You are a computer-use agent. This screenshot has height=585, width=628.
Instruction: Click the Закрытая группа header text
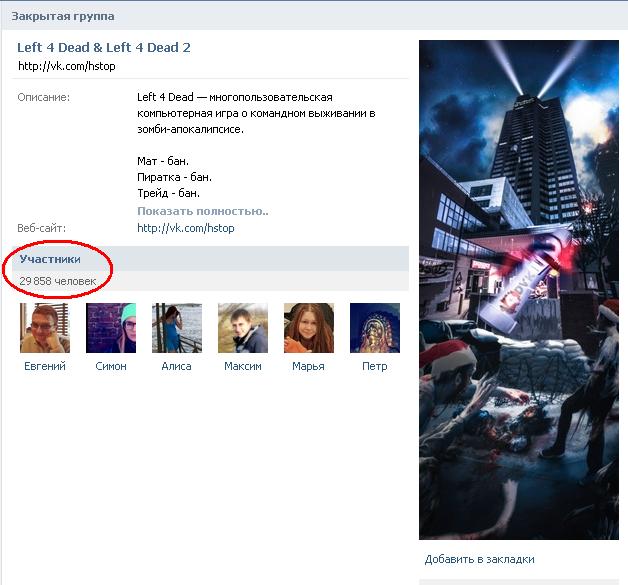point(63,16)
